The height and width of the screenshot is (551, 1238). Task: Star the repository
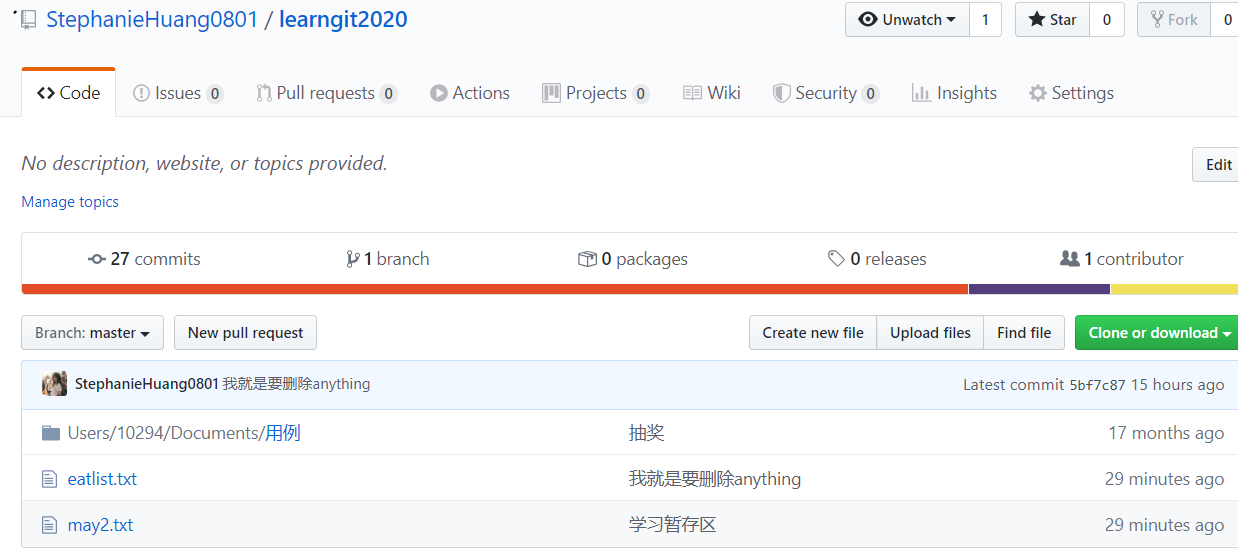1052,20
